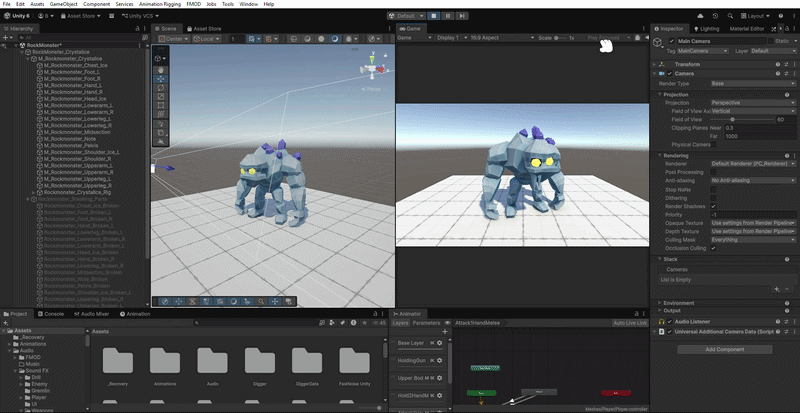The height and width of the screenshot is (413, 800).
Task: Open the Anti-aliasing dropdown
Action: pos(754,180)
